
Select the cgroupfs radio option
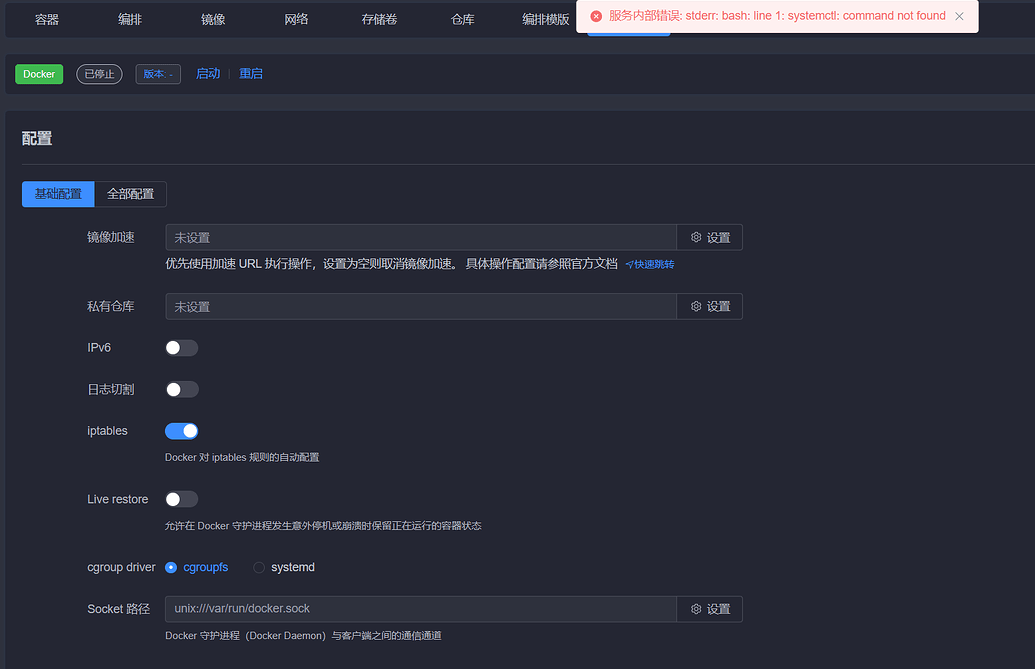197,567
